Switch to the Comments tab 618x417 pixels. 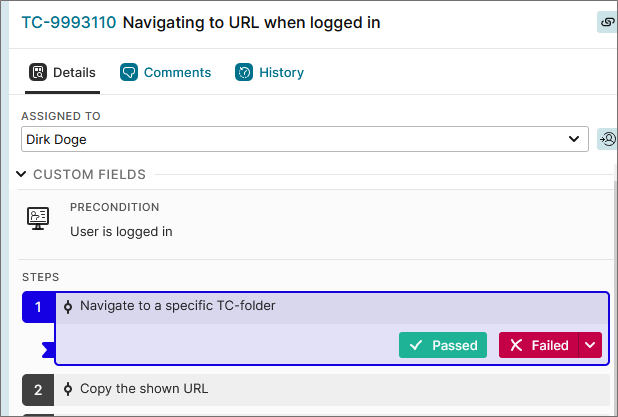[166, 73]
